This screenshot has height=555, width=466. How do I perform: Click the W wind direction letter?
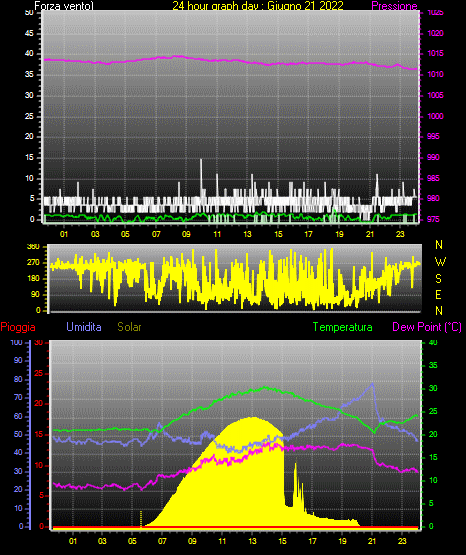click(x=440, y=262)
